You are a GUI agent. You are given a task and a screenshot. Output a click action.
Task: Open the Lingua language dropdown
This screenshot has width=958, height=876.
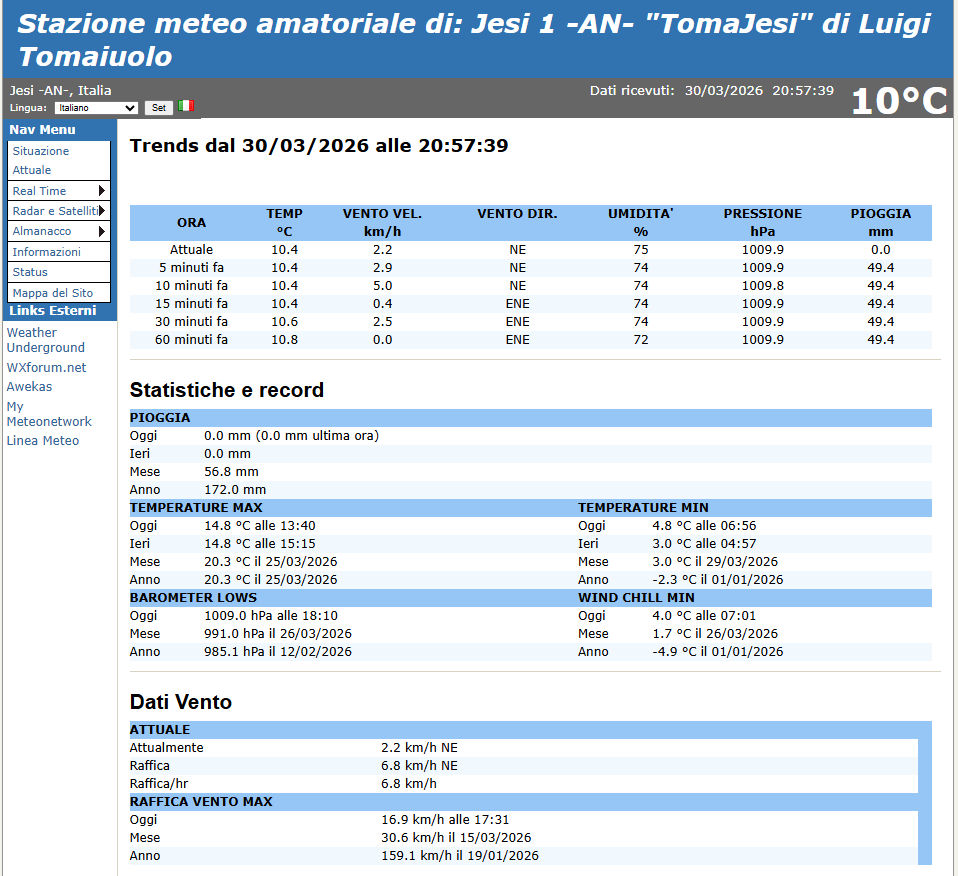coord(96,107)
